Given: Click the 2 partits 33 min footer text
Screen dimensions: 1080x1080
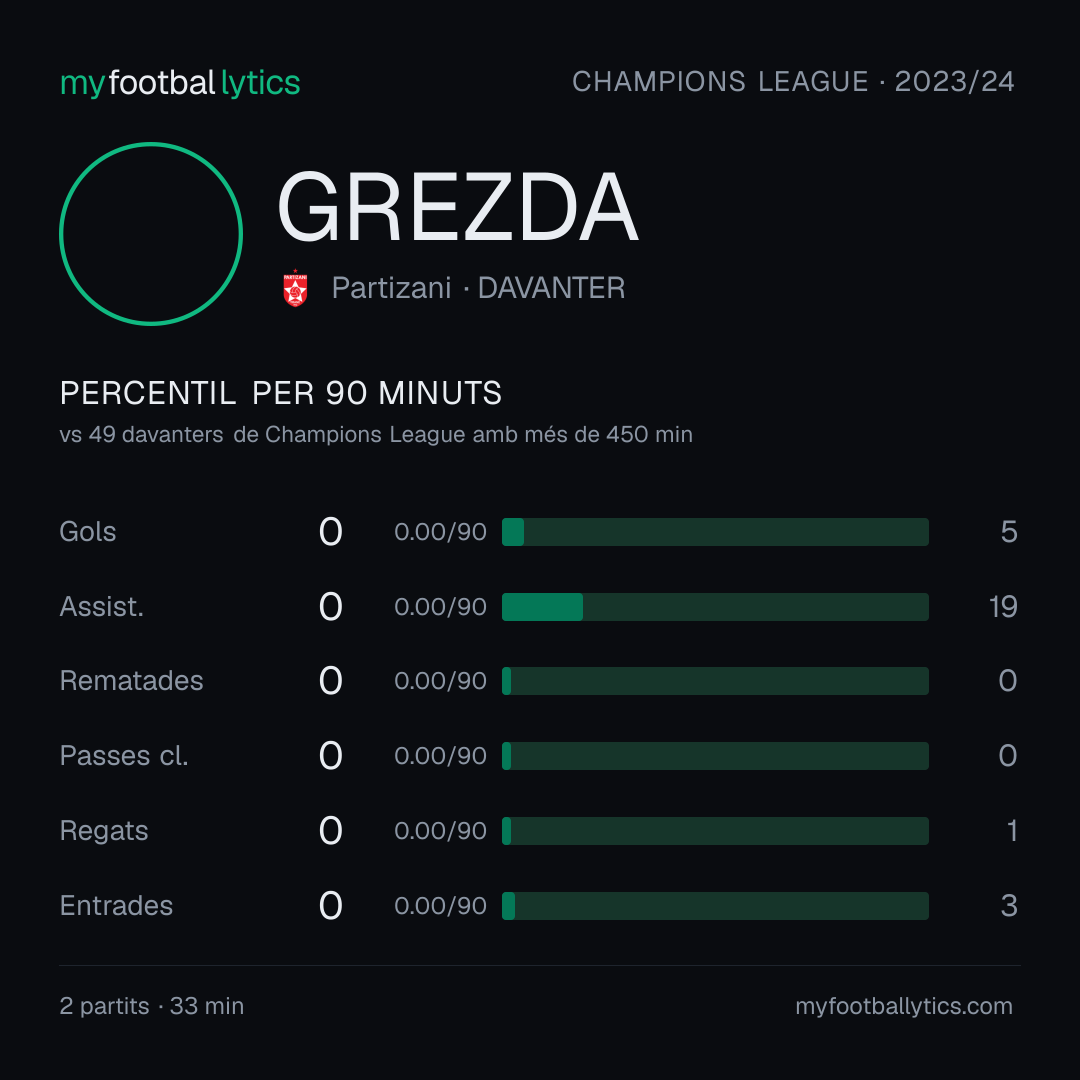Looking at the screenshot, I should tap(152, 1006).
